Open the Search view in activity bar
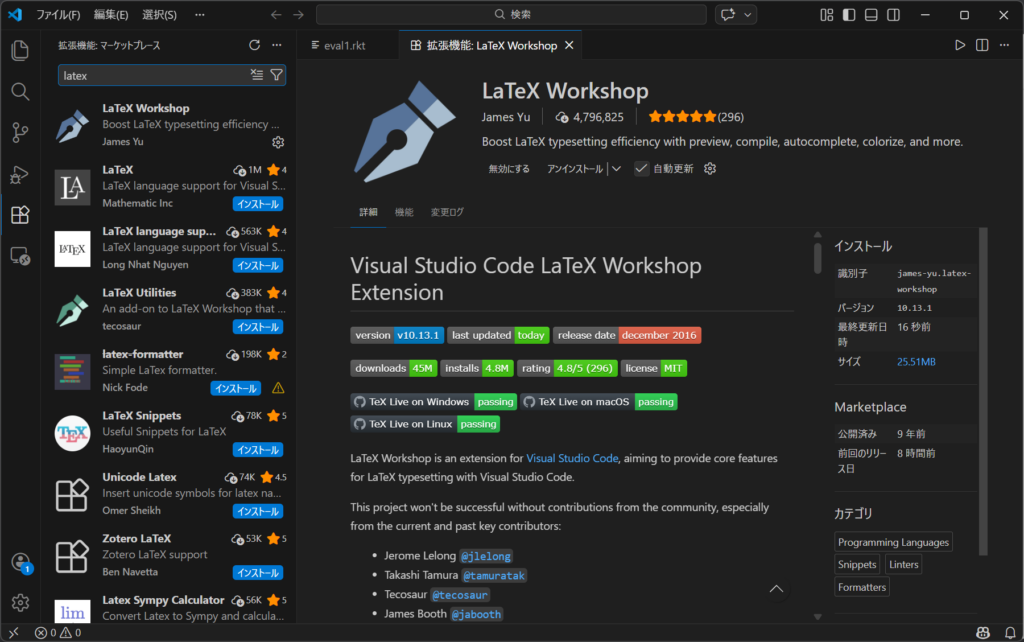This screenshot has height=642, width=1024. click(20, 91)
